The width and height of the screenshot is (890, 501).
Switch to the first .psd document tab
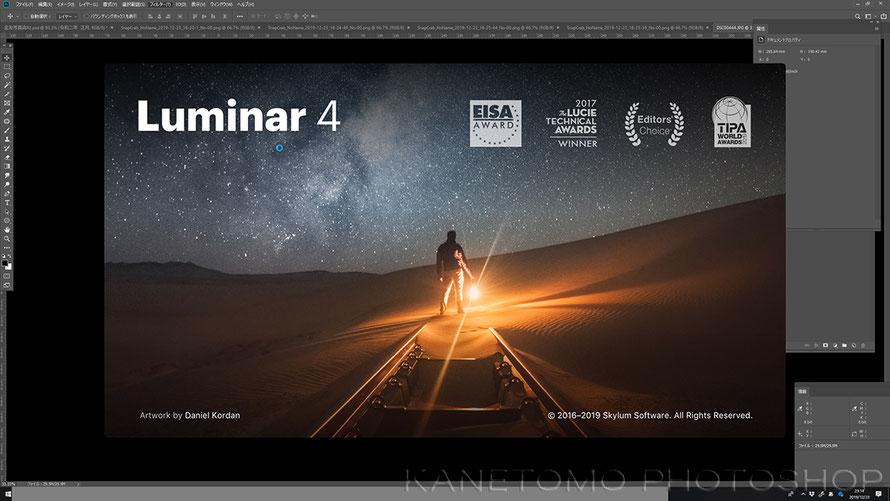[x=58, y=27]
